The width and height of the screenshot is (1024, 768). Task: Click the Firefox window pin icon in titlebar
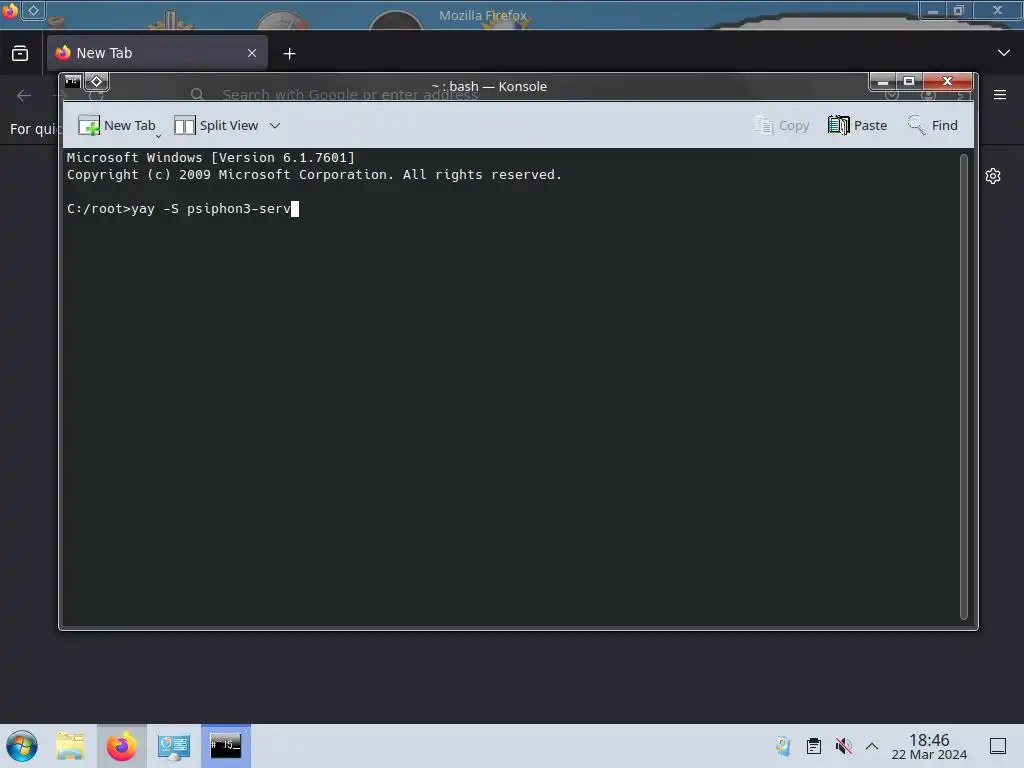[x=33, y=10]
